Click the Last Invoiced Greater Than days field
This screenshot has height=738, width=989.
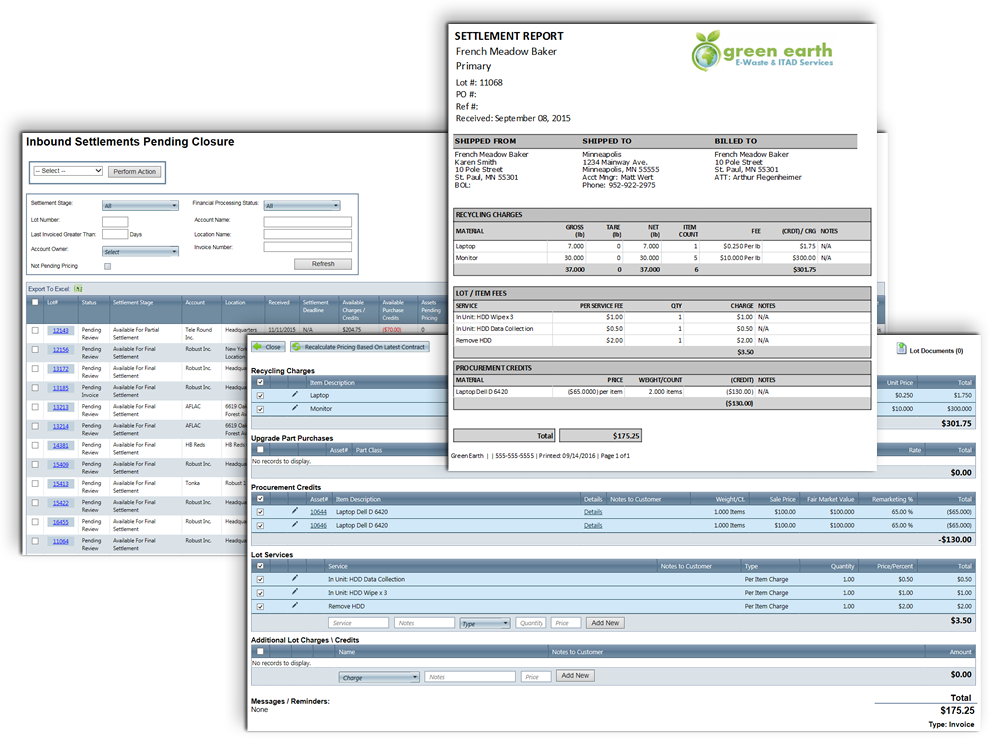(x=115, y=234)
